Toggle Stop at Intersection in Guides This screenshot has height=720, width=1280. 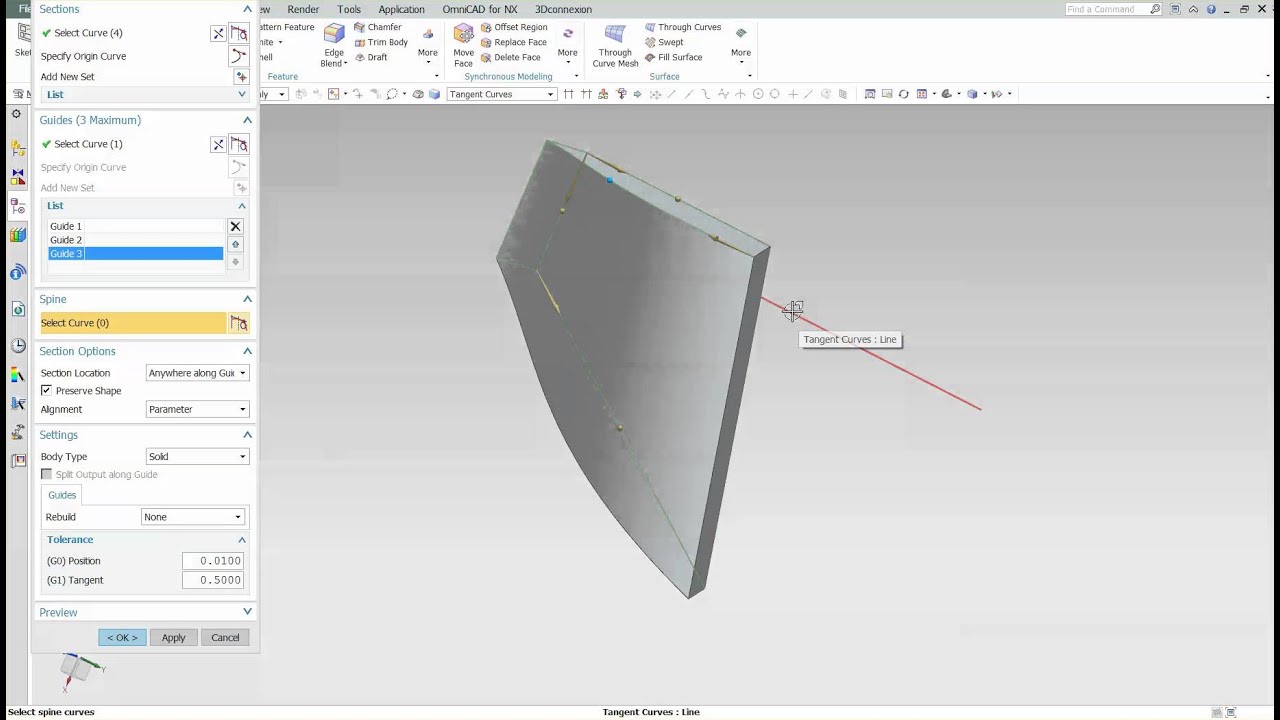click(x=218, y=144)
